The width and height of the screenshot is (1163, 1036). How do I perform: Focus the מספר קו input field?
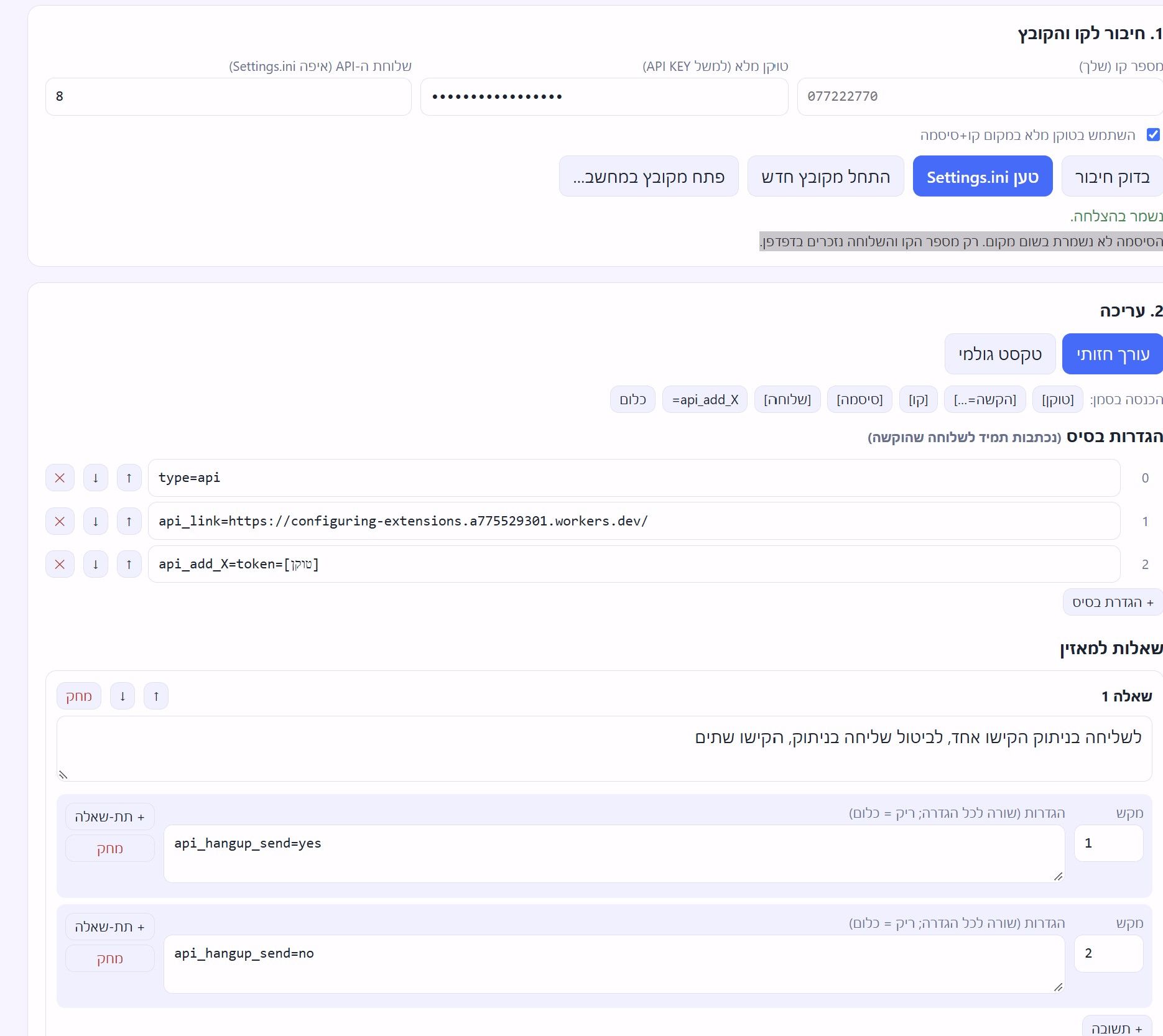point(980,96)
